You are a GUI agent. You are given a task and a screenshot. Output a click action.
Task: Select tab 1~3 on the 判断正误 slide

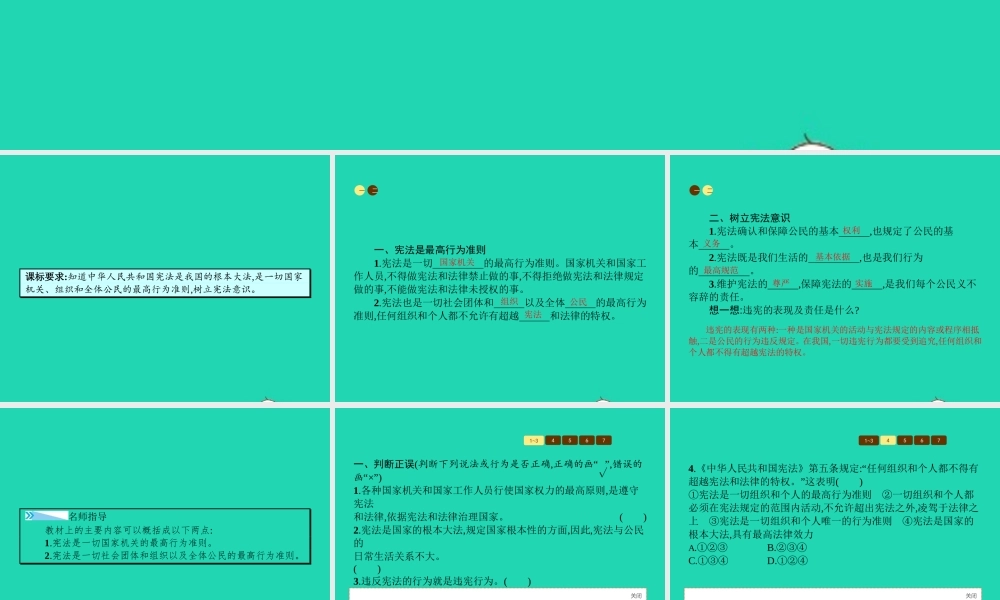tap(534, 440)
